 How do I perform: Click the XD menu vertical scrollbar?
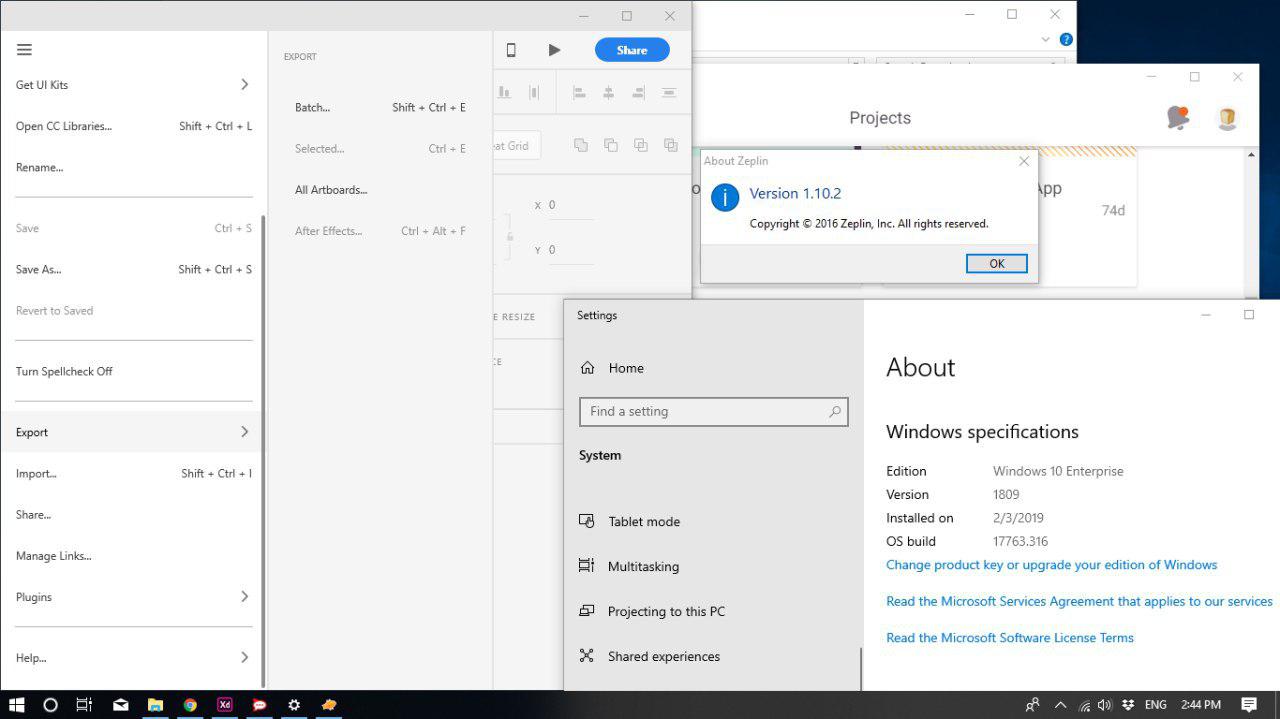264,450
